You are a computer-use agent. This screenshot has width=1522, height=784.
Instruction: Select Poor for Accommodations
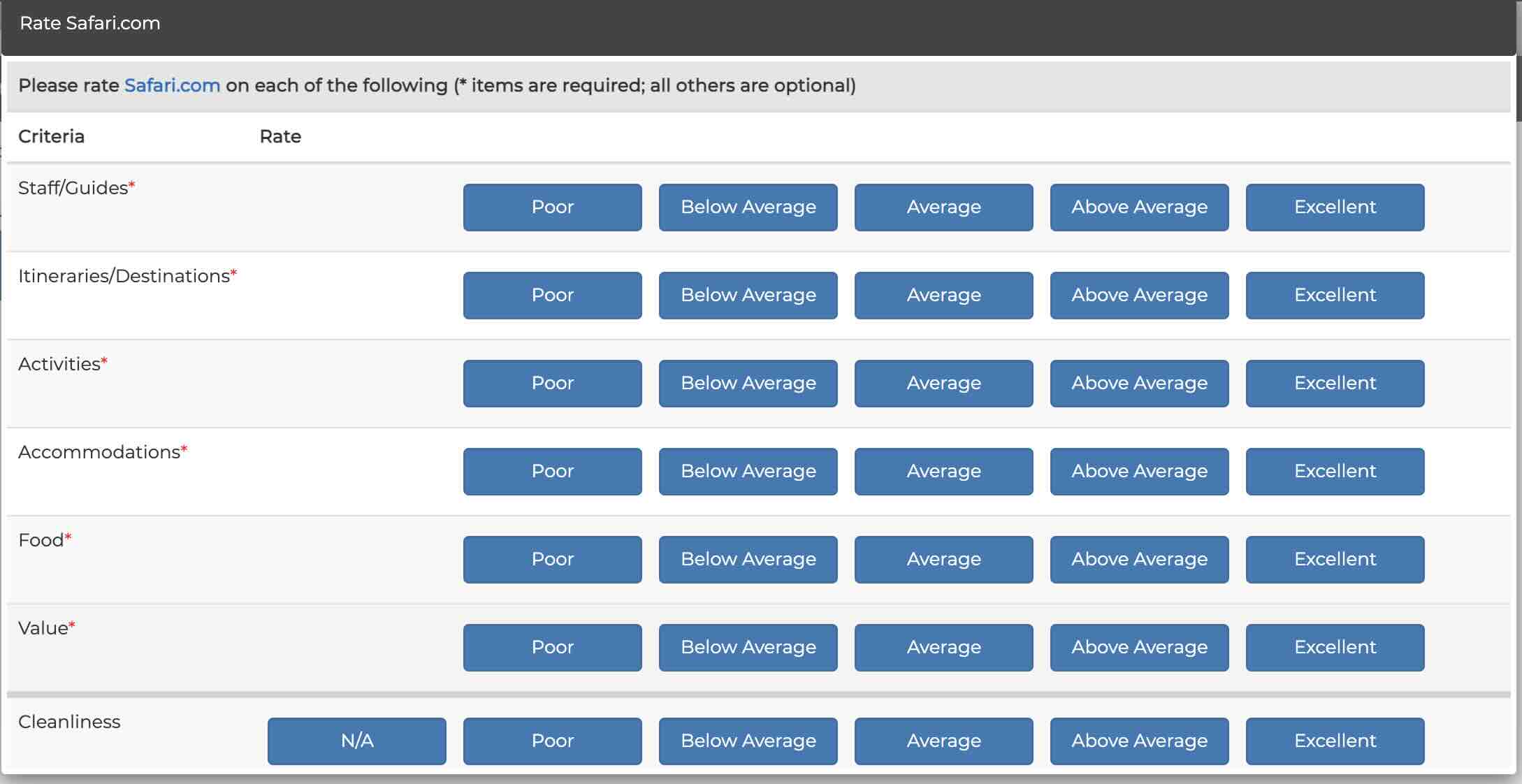pyautogui.click(x=552, y=471)
